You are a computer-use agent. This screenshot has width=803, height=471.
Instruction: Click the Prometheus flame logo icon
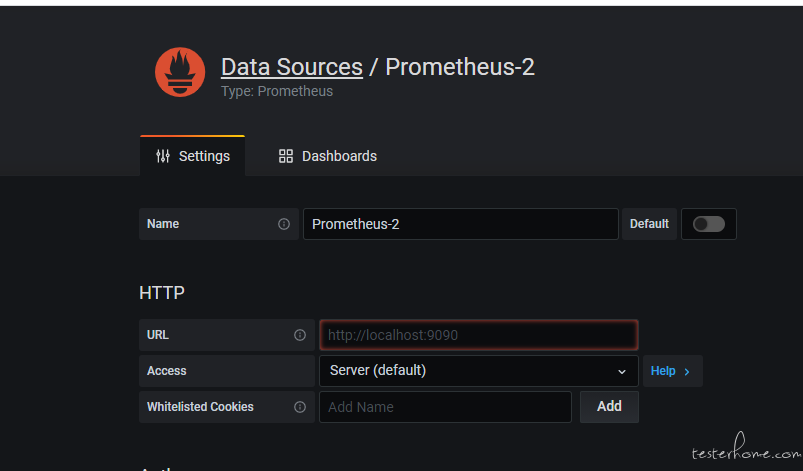(x=180, y=72)
